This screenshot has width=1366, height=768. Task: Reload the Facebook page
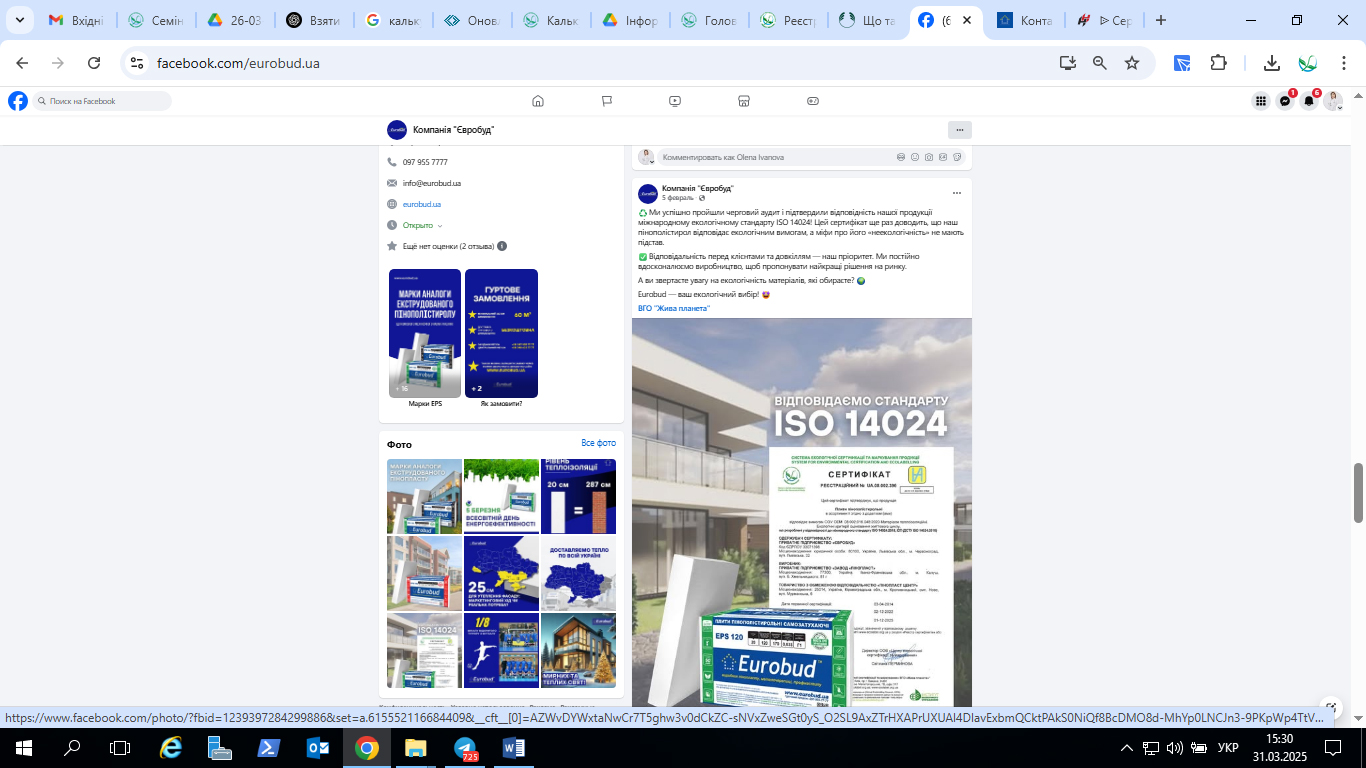[94, 63]
